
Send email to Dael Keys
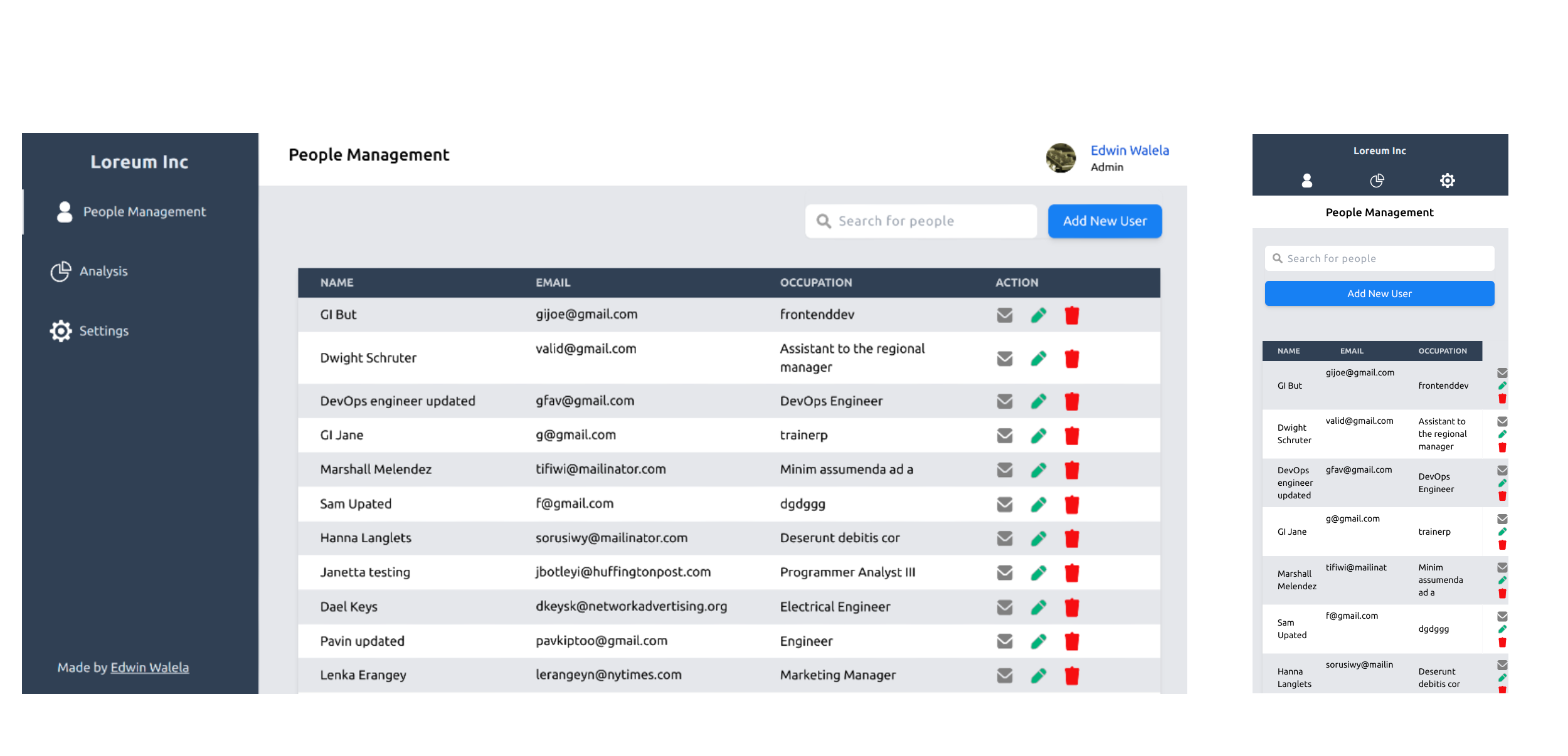1004,607
